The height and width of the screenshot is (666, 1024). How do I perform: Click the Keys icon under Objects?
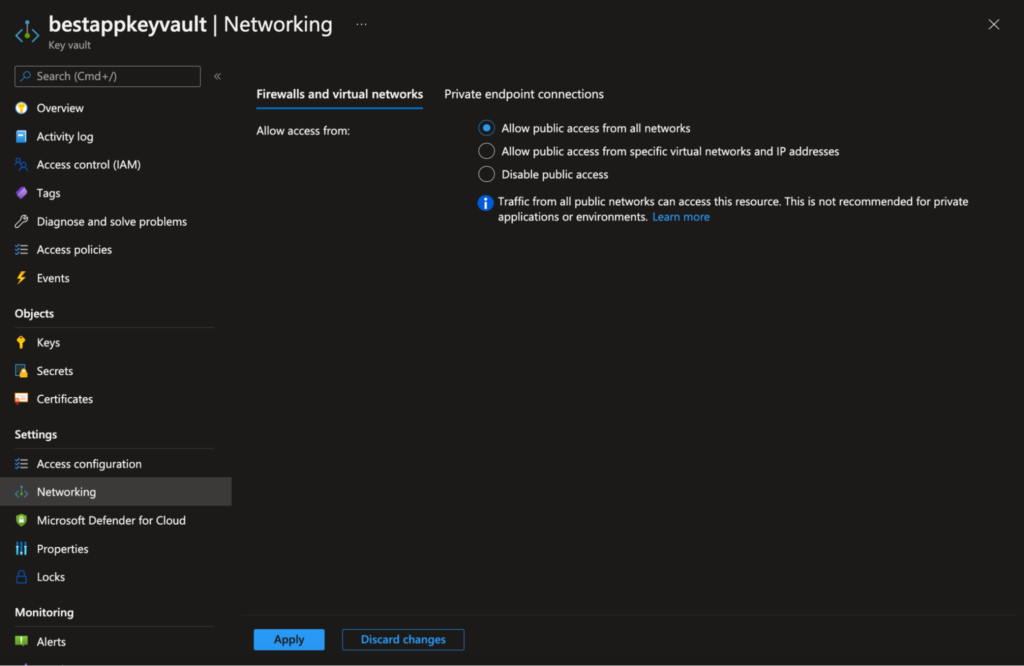point(22,342)
